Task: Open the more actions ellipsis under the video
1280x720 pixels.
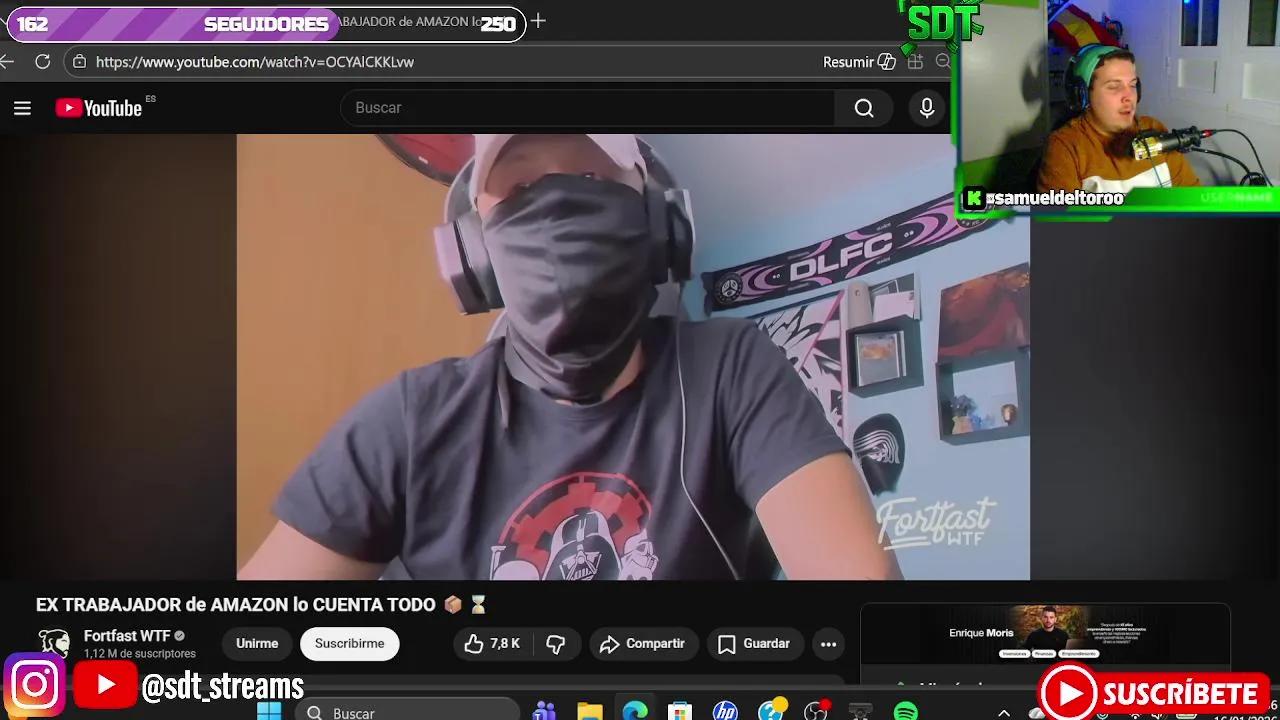Action: pyautogui.click(x=828, y=644)
